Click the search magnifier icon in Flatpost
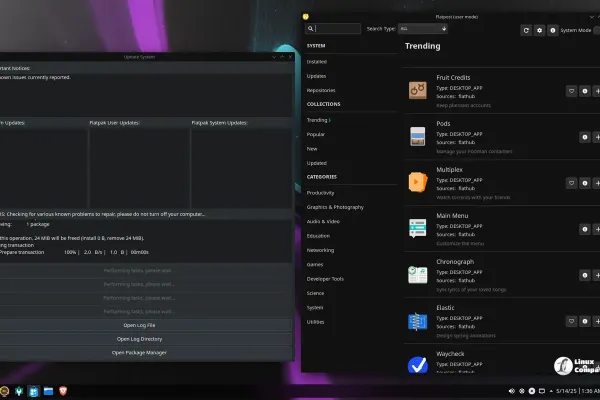Screen dimensions: 600x400 [x=311, y=28]
